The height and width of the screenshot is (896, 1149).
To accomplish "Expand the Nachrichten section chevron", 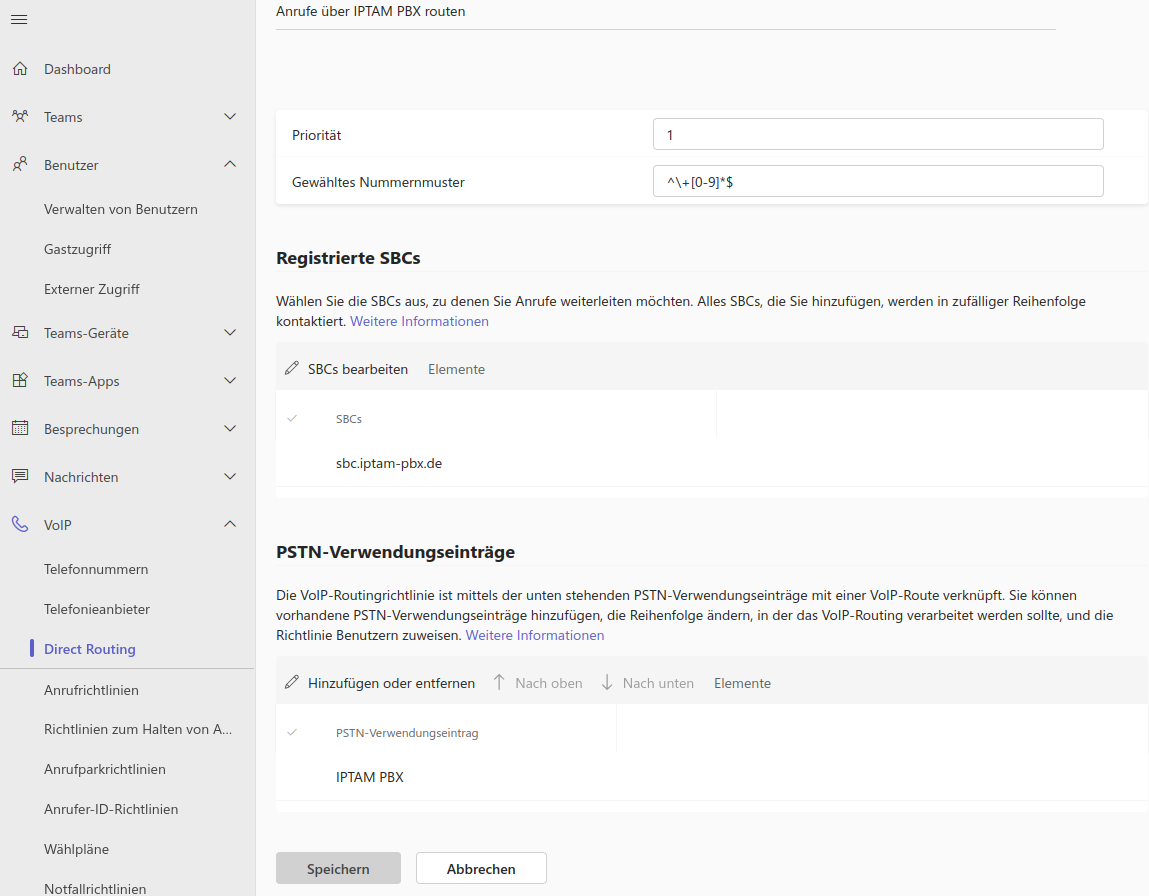I will (230, 477).
